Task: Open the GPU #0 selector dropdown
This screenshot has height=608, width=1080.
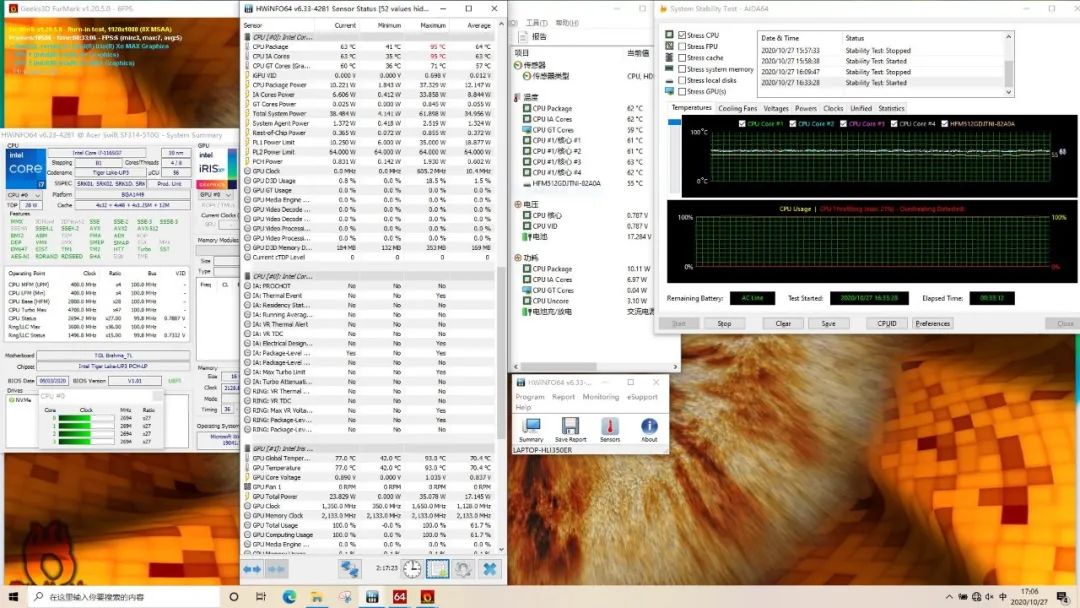Action: pos(215,195)
